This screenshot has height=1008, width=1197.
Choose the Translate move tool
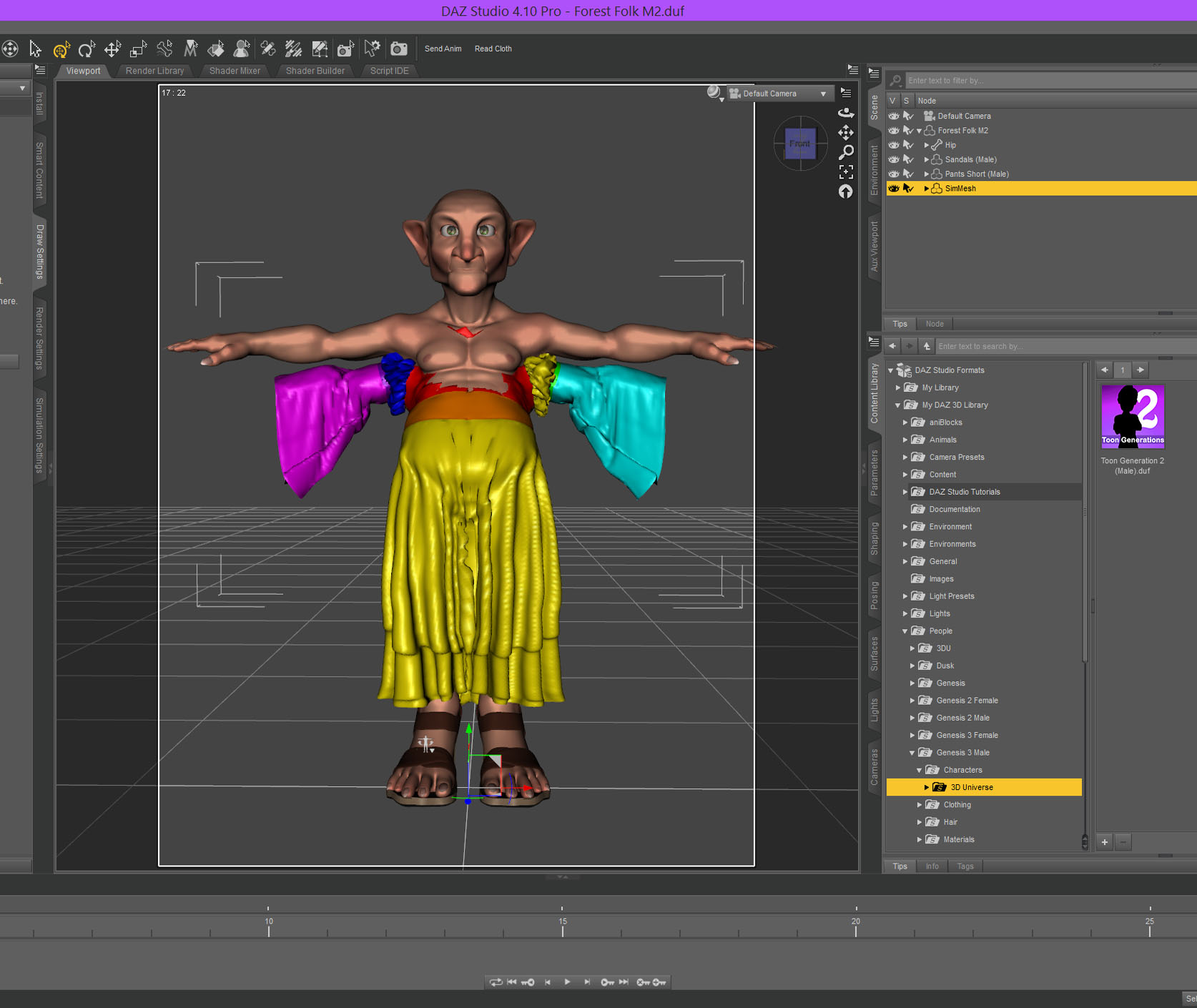tap(112, 49)
